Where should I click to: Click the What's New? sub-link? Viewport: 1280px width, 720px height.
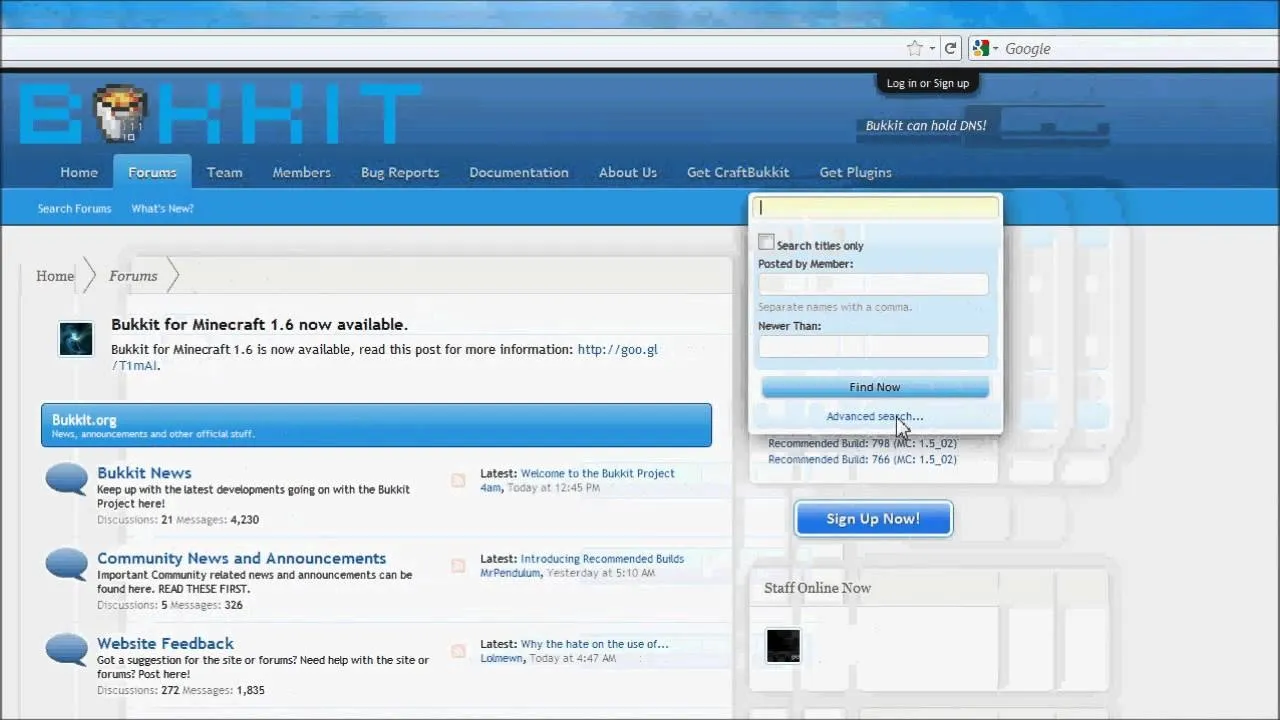click(162, 209)
